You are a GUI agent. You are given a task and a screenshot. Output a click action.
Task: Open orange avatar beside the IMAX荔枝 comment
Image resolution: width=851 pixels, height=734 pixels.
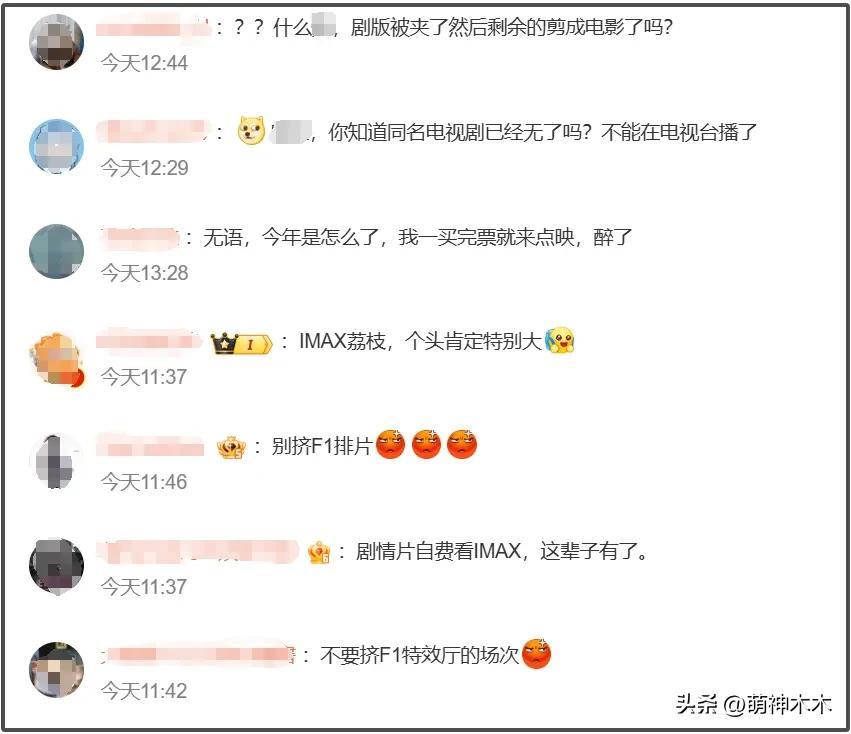[56, 358]
